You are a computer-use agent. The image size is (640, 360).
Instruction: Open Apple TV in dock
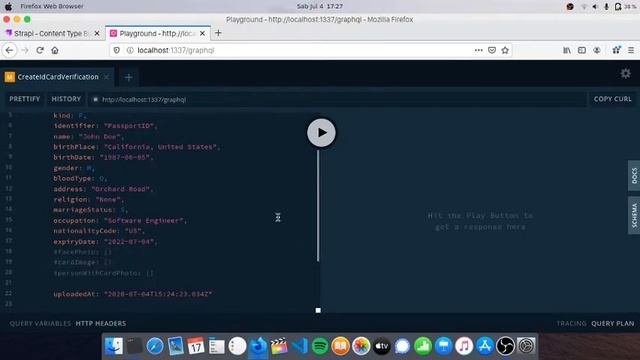382,346
